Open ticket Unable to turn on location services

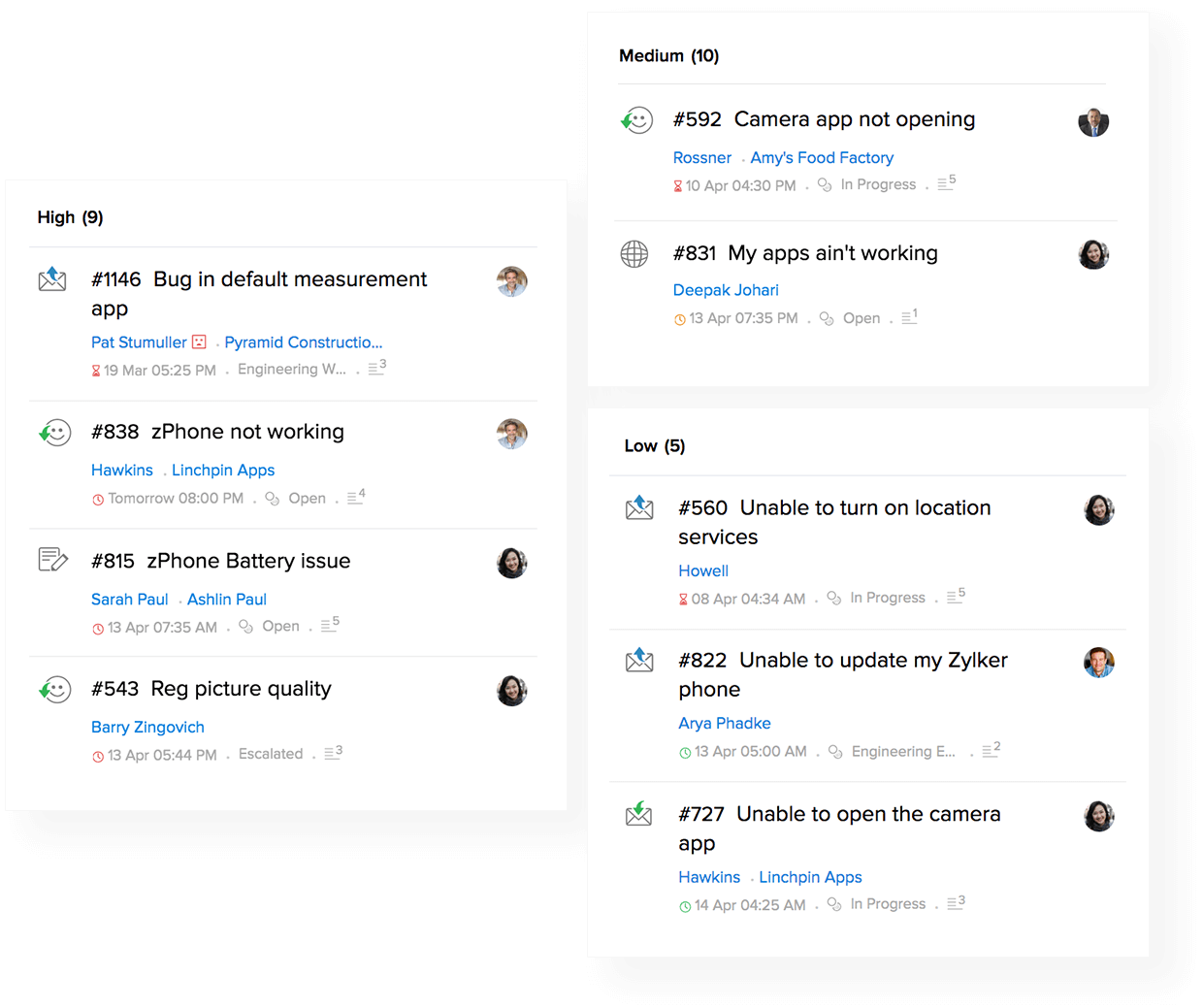(834, 522)
